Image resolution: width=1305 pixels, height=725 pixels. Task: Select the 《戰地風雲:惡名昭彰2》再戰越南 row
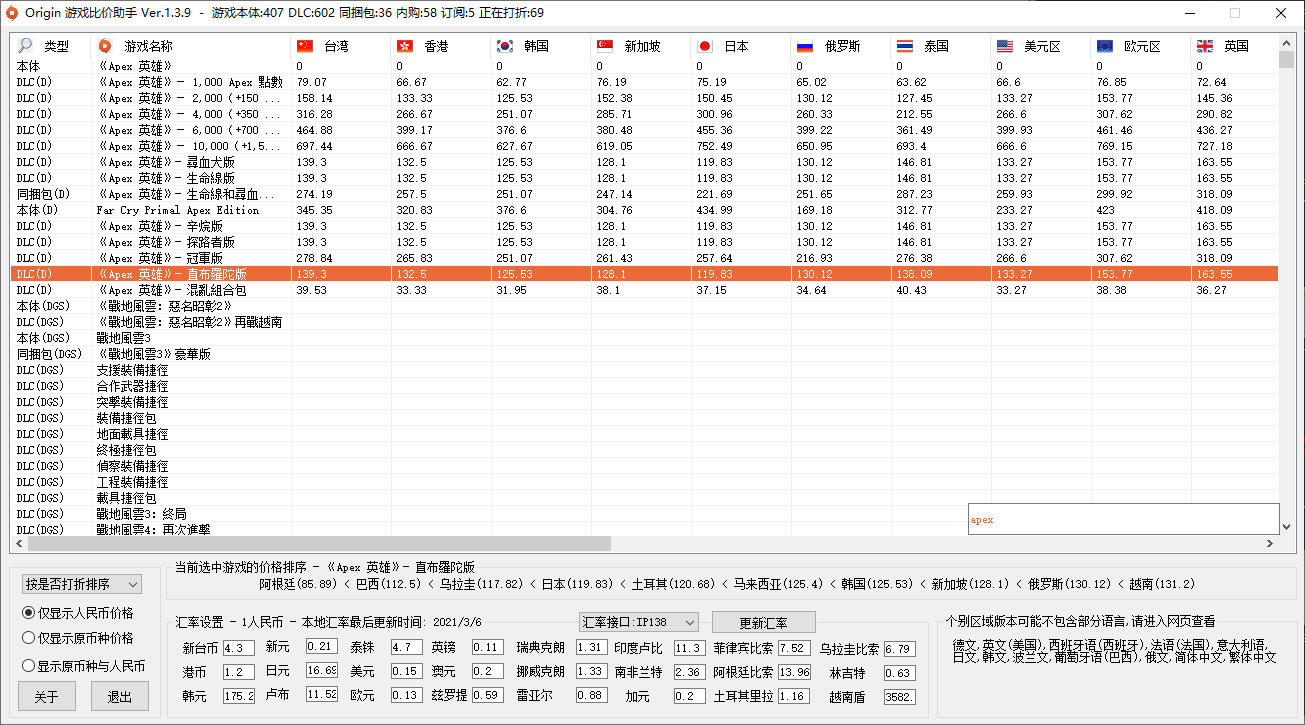coord(645,322)
